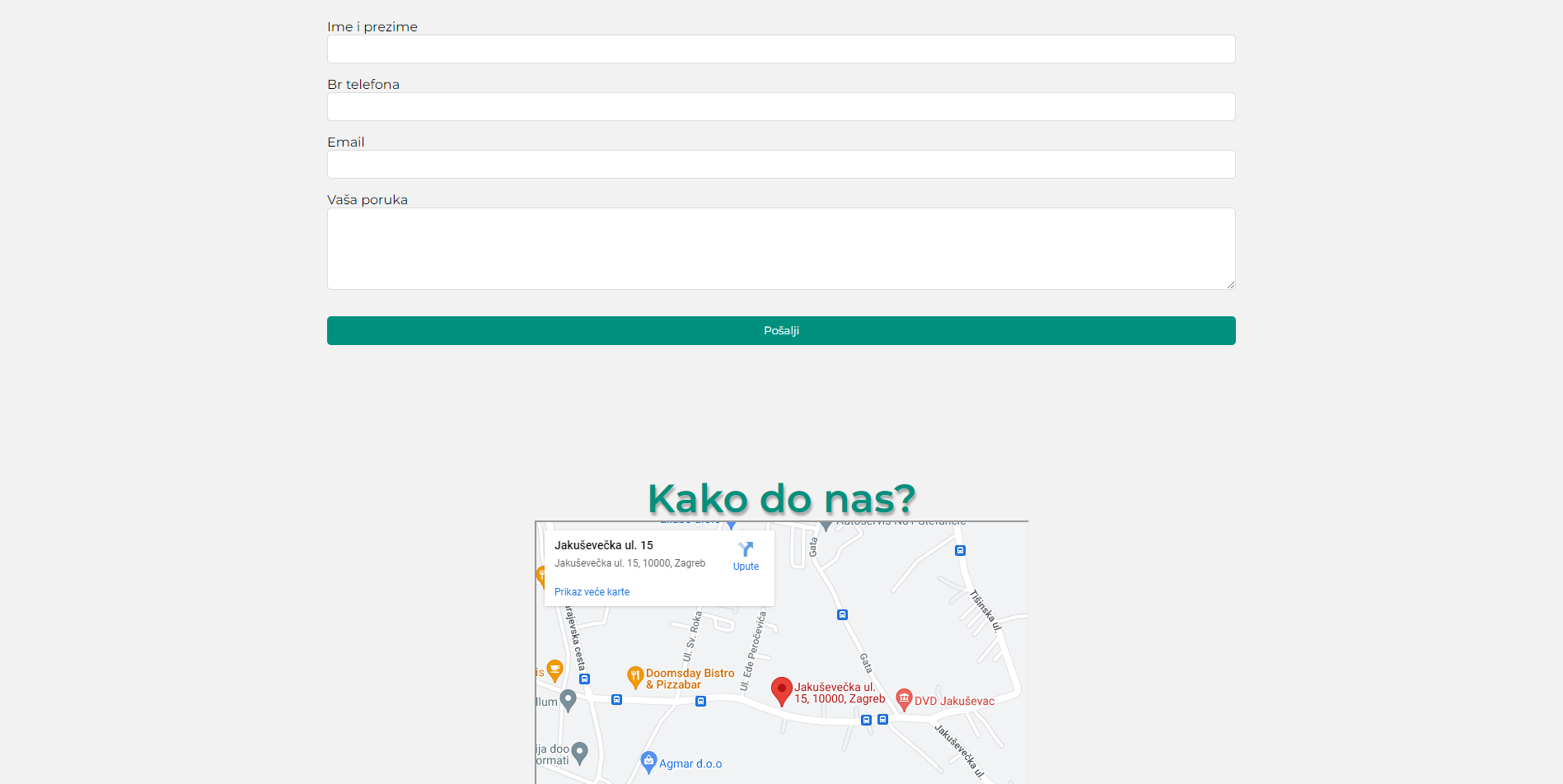This screenshot has height=784, width=1563.
Task: Click the bus stop icon on Tišinska ul.
Action: coord(960,550)
